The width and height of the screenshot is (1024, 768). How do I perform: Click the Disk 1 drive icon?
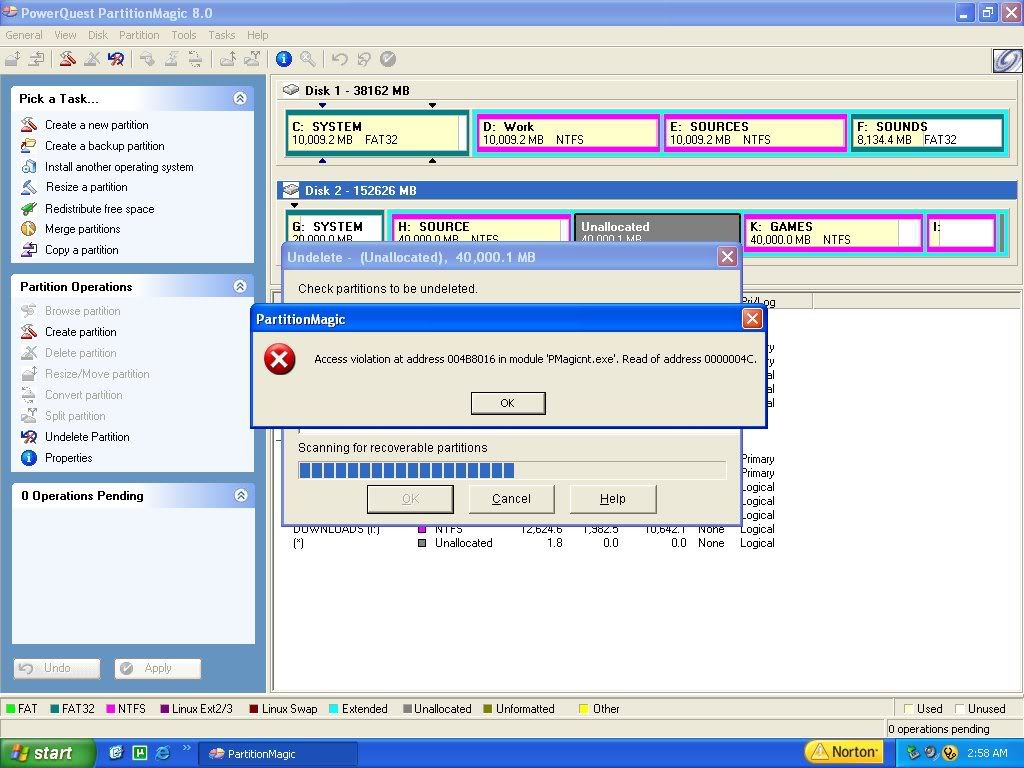tap(291, 90)
